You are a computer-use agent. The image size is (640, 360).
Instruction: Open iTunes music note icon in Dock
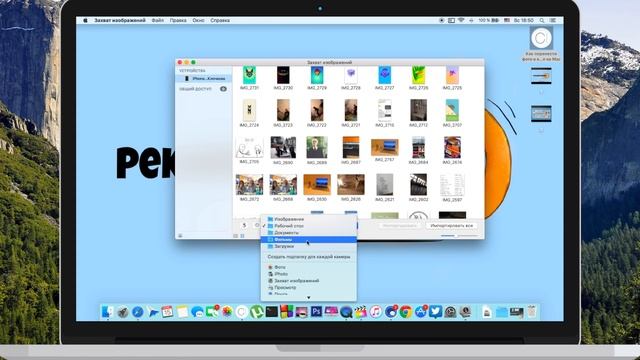tap(376, 312)
